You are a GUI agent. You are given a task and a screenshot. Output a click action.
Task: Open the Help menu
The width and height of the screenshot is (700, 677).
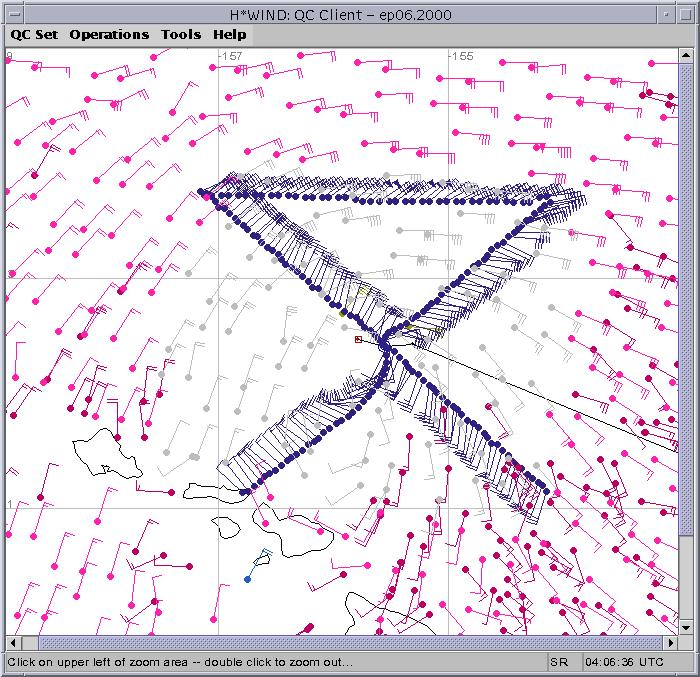[x=229, y=34]
